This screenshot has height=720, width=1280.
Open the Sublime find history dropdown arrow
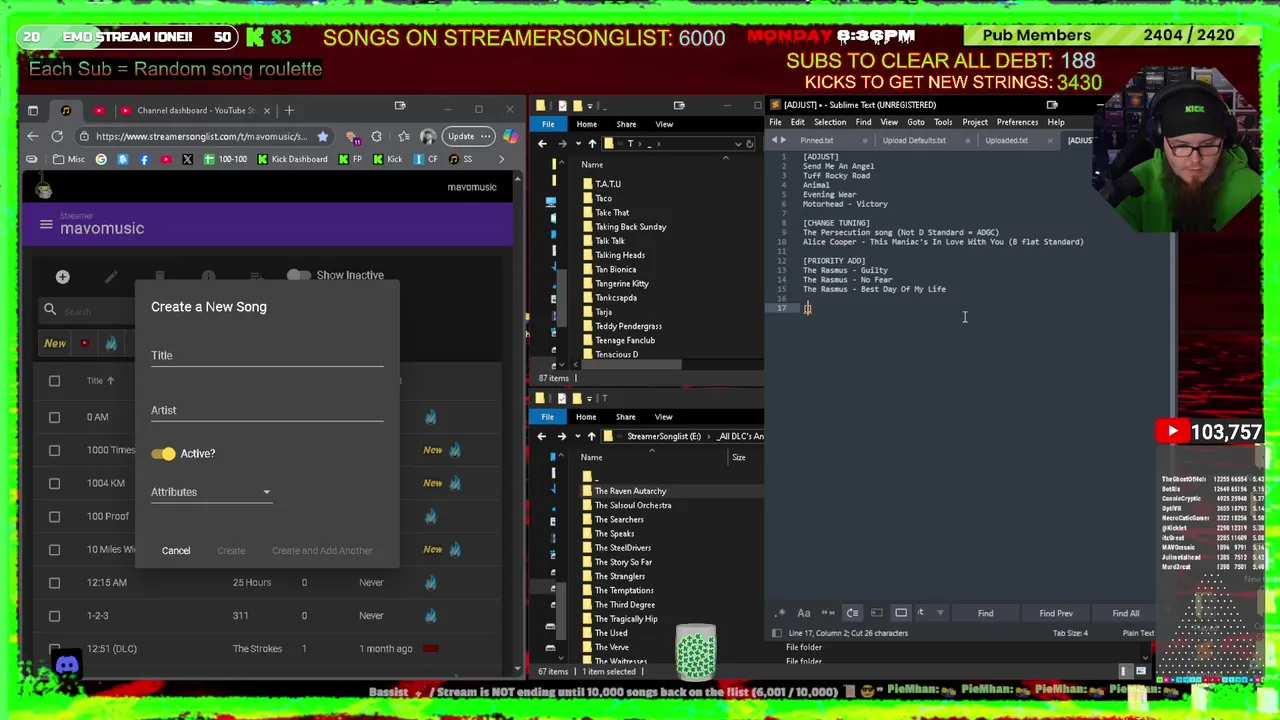tap(940, 613)
